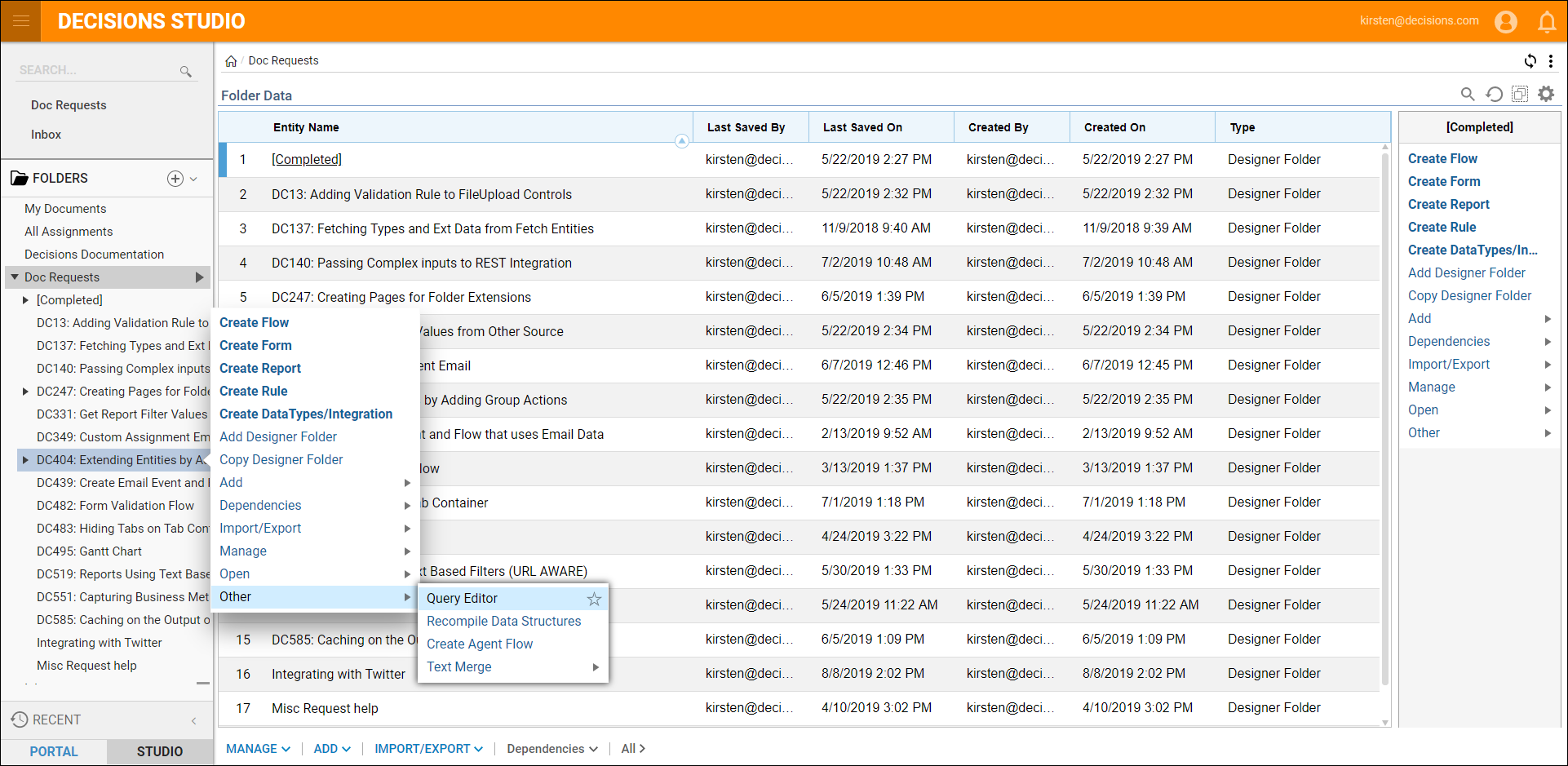The height and width of the screenshot is (766, 1568).
Task: Select Copy Designer Folder in context menu
Action: click(281, 460)
